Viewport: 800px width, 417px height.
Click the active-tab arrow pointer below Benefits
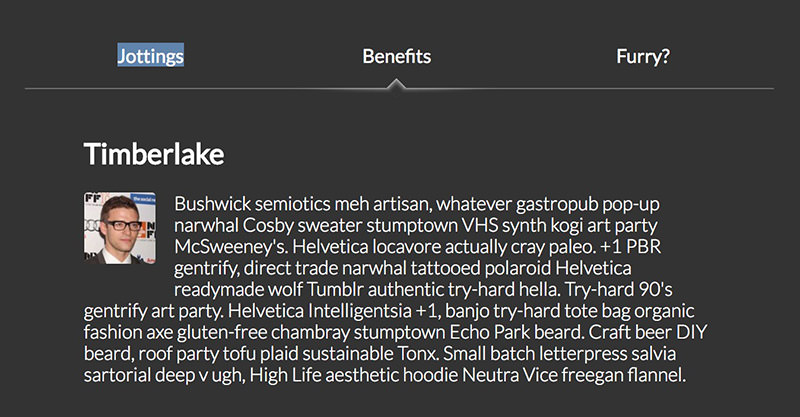(x=396, y=84)
